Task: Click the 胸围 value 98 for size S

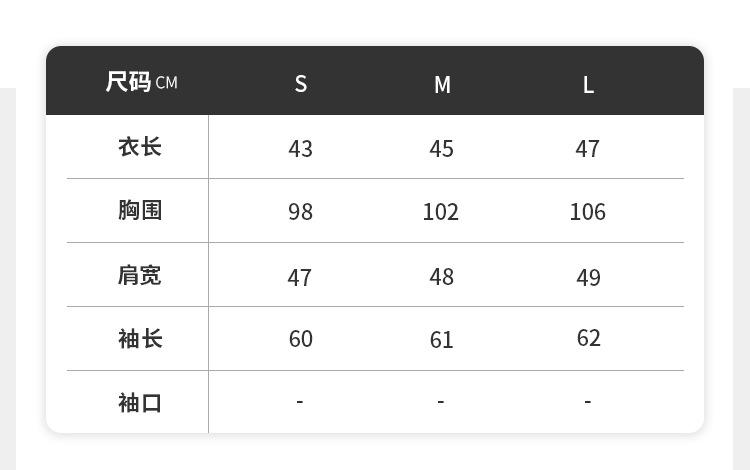Action: [300, 212]
